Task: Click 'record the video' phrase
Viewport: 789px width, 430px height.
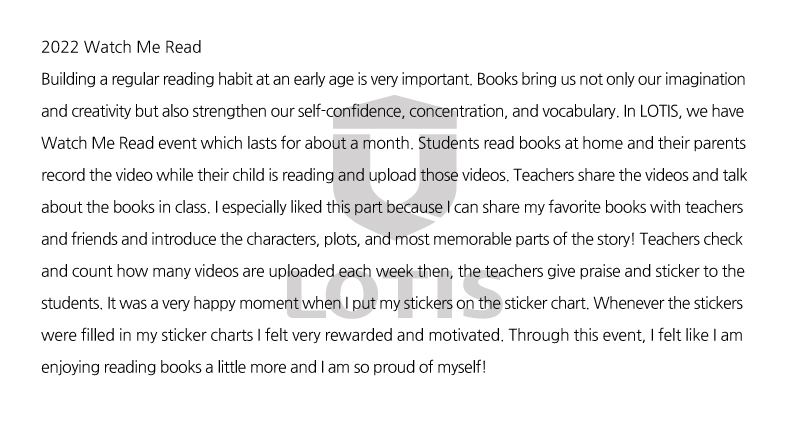Action: pyautogui.click(x=96, y=175)
